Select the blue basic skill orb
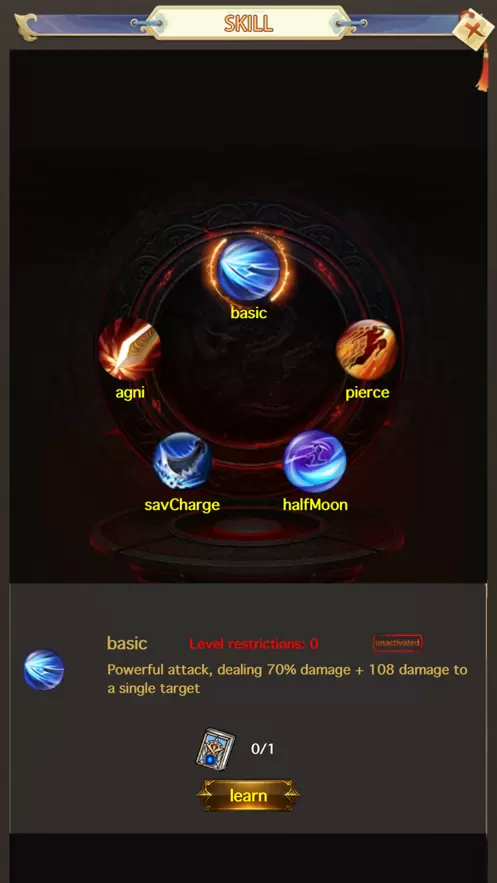The height and width of the screenshot is (883, 497). tap(249, 269)
